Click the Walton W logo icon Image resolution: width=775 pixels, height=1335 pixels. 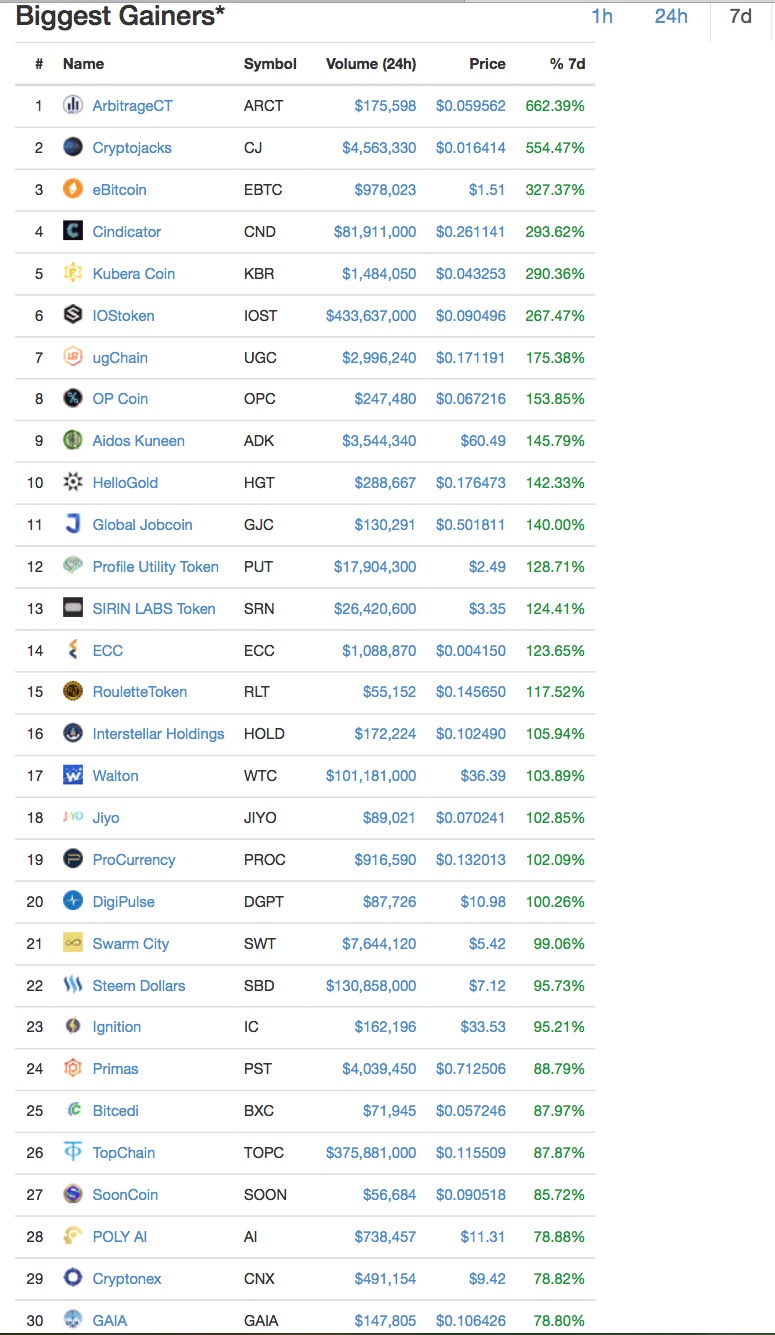pyautogui.click(x=73, y=775)
